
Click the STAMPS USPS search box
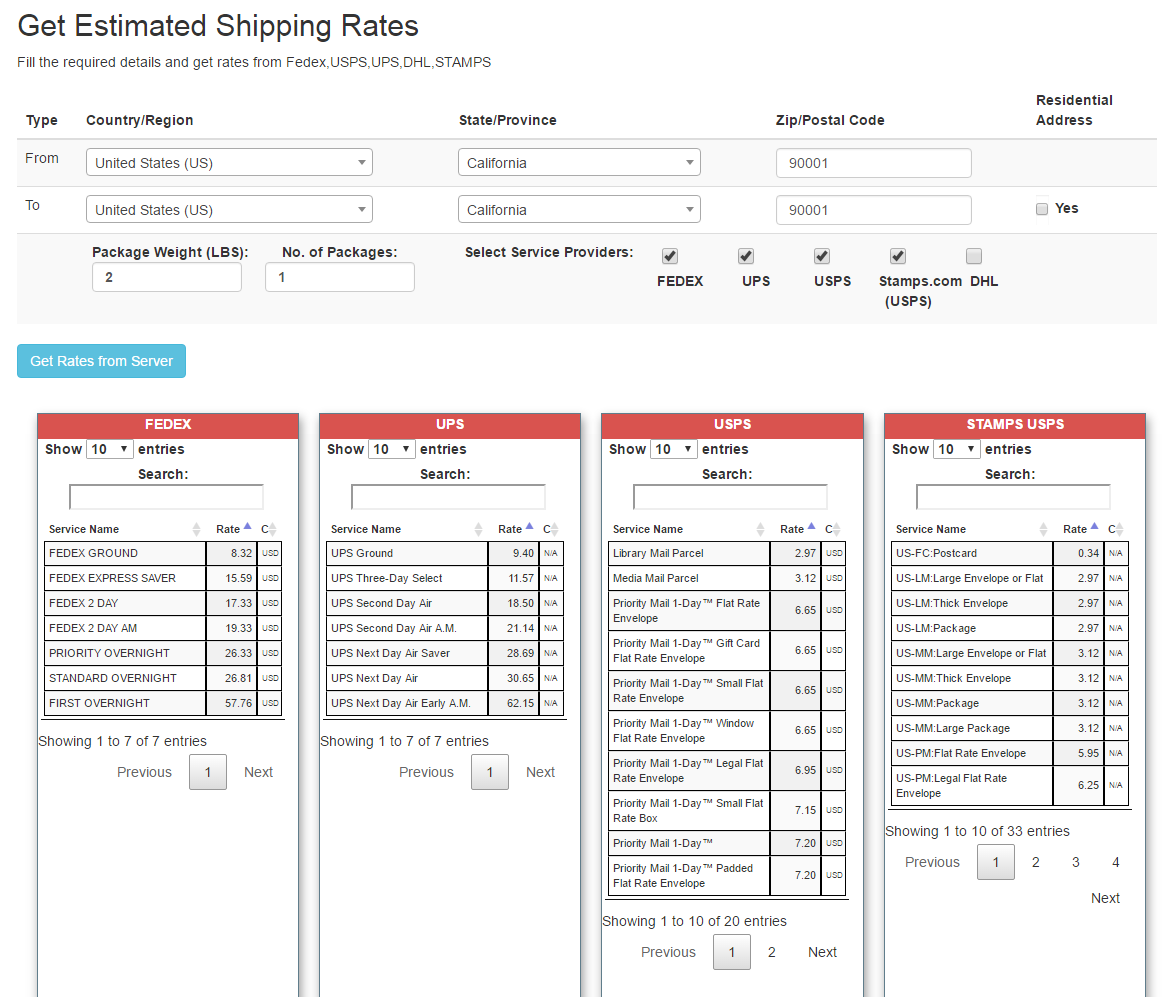[1013, 497]
